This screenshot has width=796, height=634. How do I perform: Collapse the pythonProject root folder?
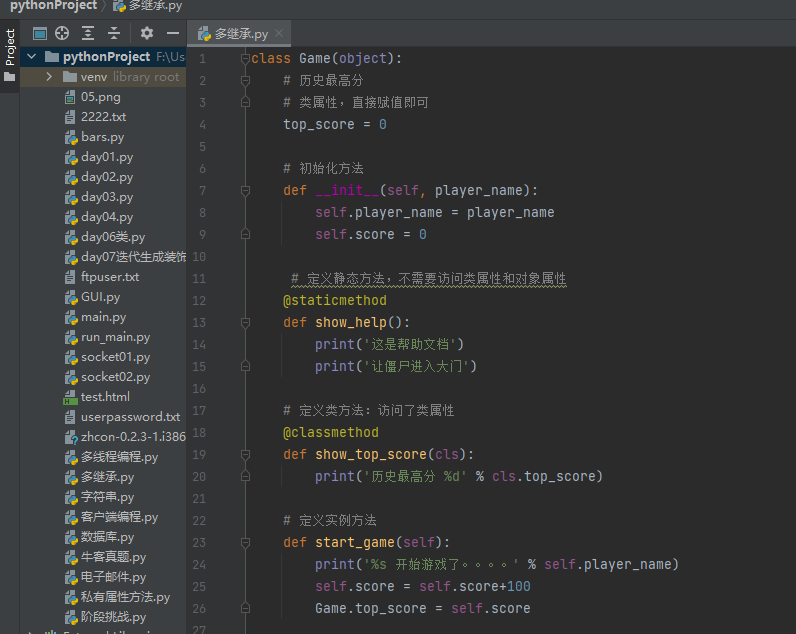click(30, 57)
